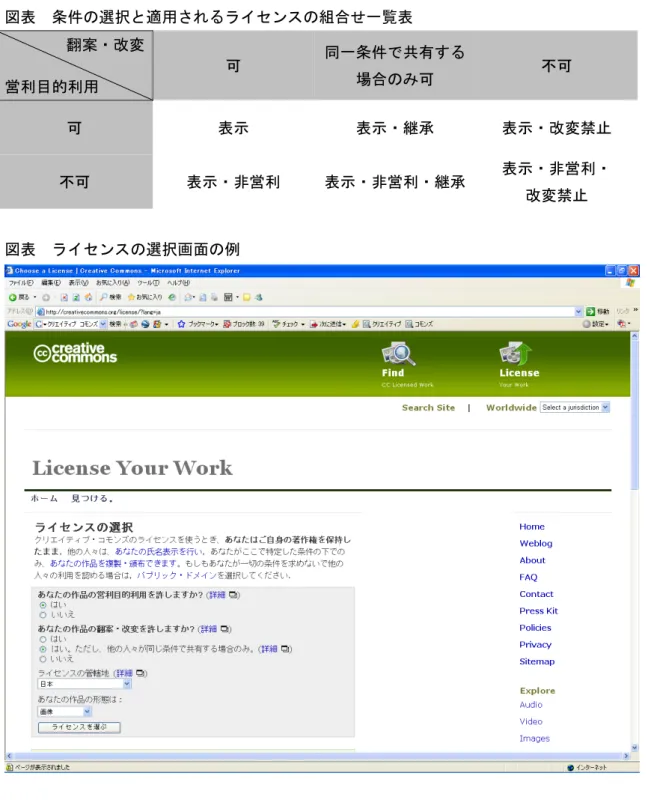Open the 設定 dropdown in Google toolbar

point(596,324)
